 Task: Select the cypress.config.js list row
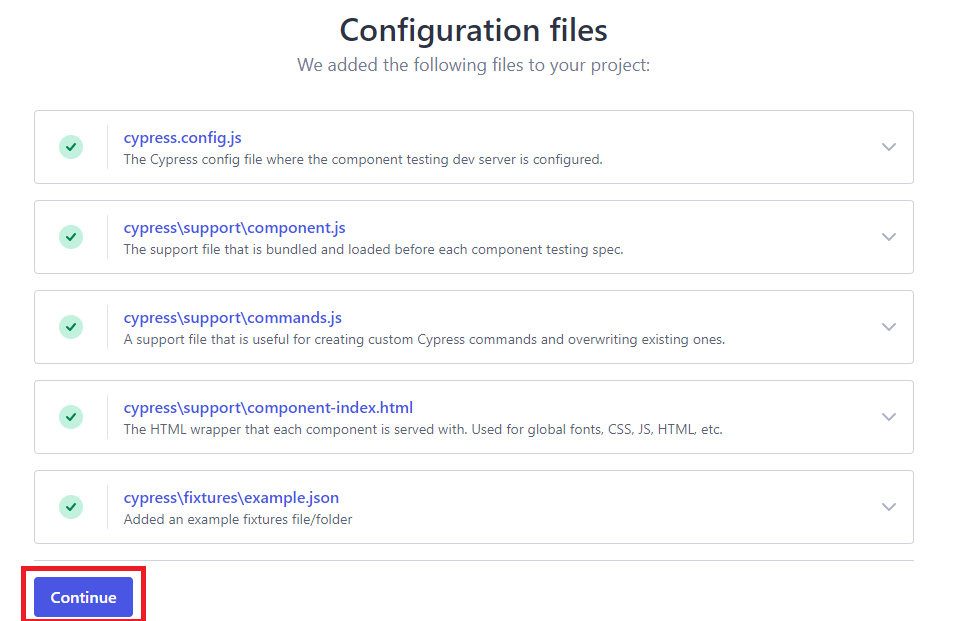(x=474, y=146)
